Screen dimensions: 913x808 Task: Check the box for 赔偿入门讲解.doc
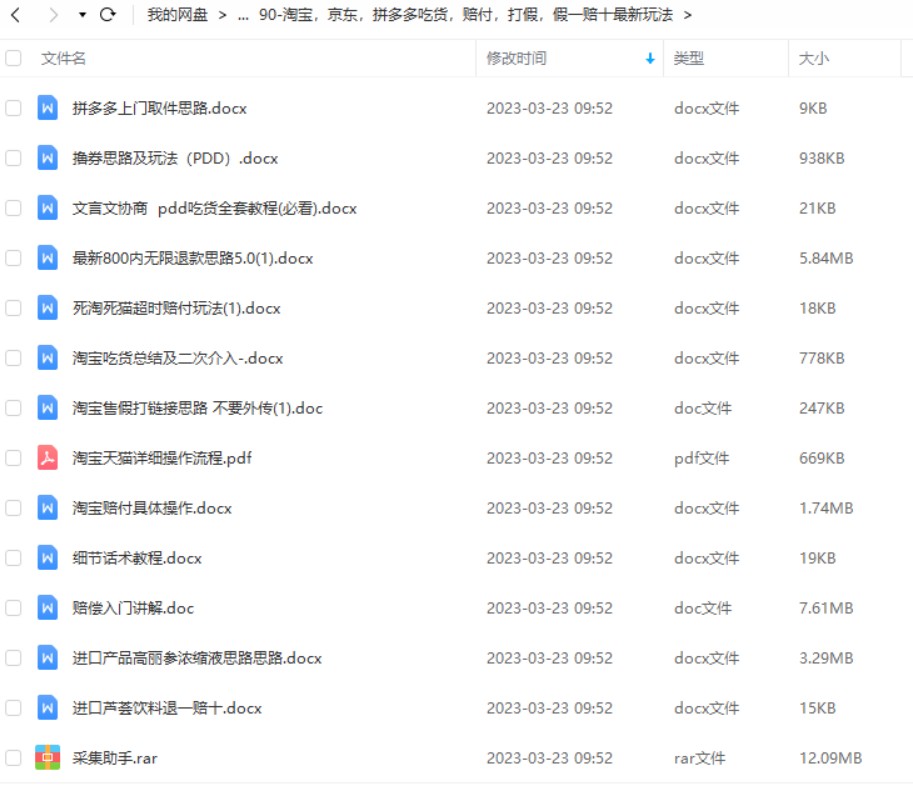(x=13, y=608)
